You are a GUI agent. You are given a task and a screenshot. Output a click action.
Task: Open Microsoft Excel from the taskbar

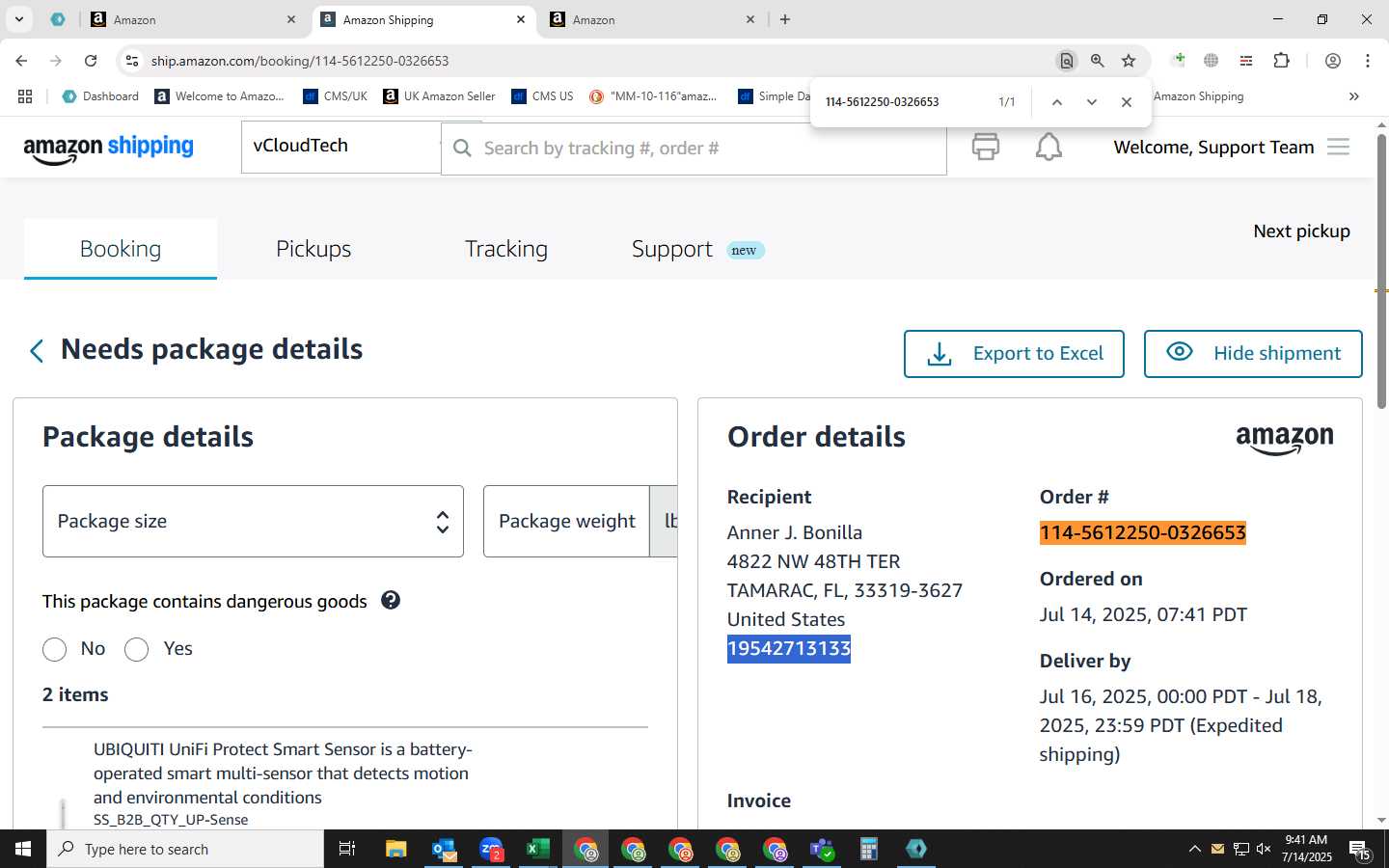pyautogui.click(x=537, y=849)
